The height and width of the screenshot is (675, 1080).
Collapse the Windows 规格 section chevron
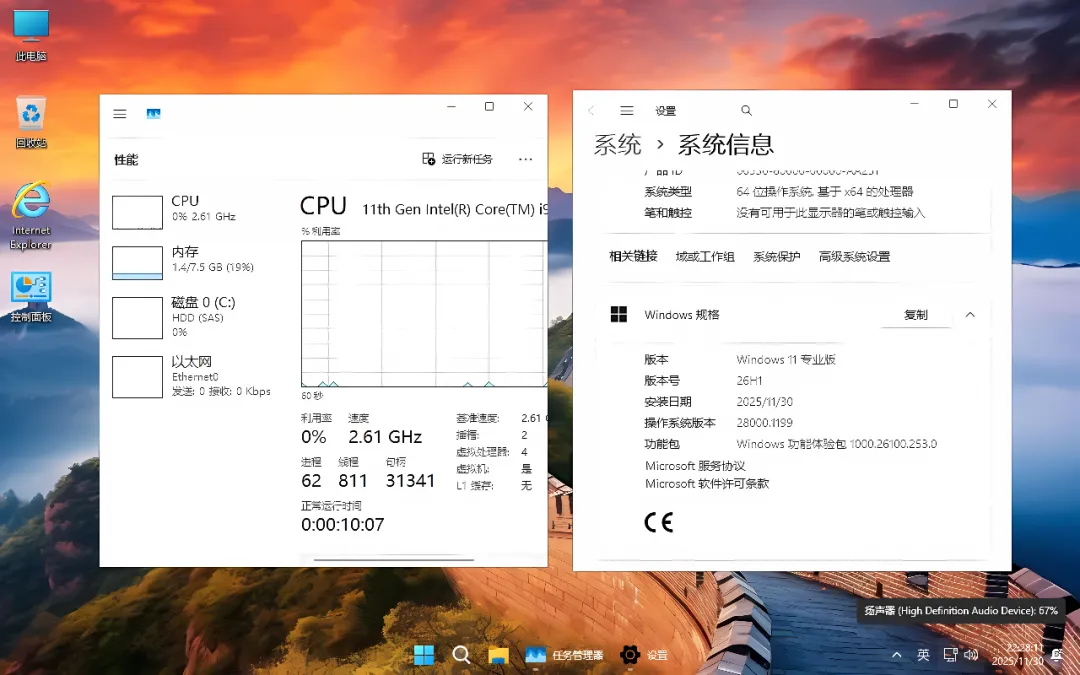970,315
